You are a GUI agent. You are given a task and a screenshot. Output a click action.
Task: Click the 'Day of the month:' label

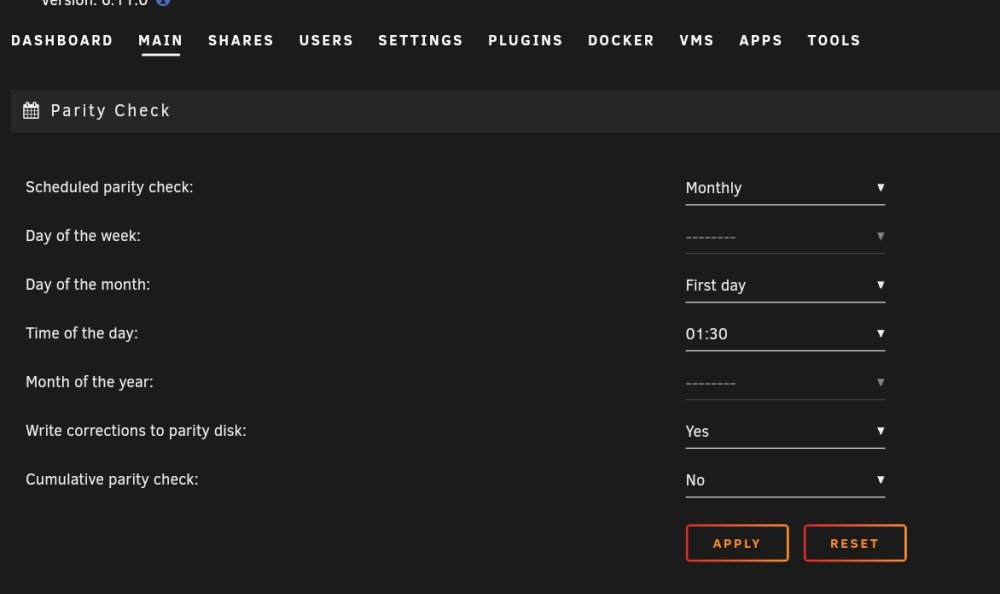[88, 285]
